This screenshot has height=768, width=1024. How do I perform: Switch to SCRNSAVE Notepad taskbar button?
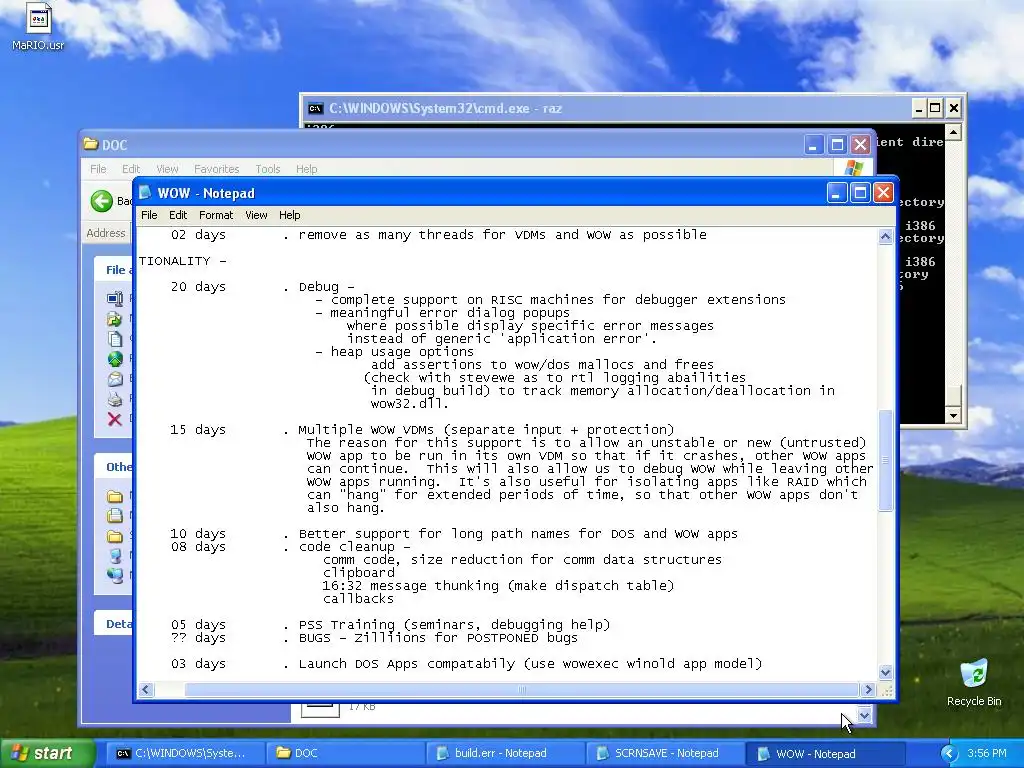(666, 753)
